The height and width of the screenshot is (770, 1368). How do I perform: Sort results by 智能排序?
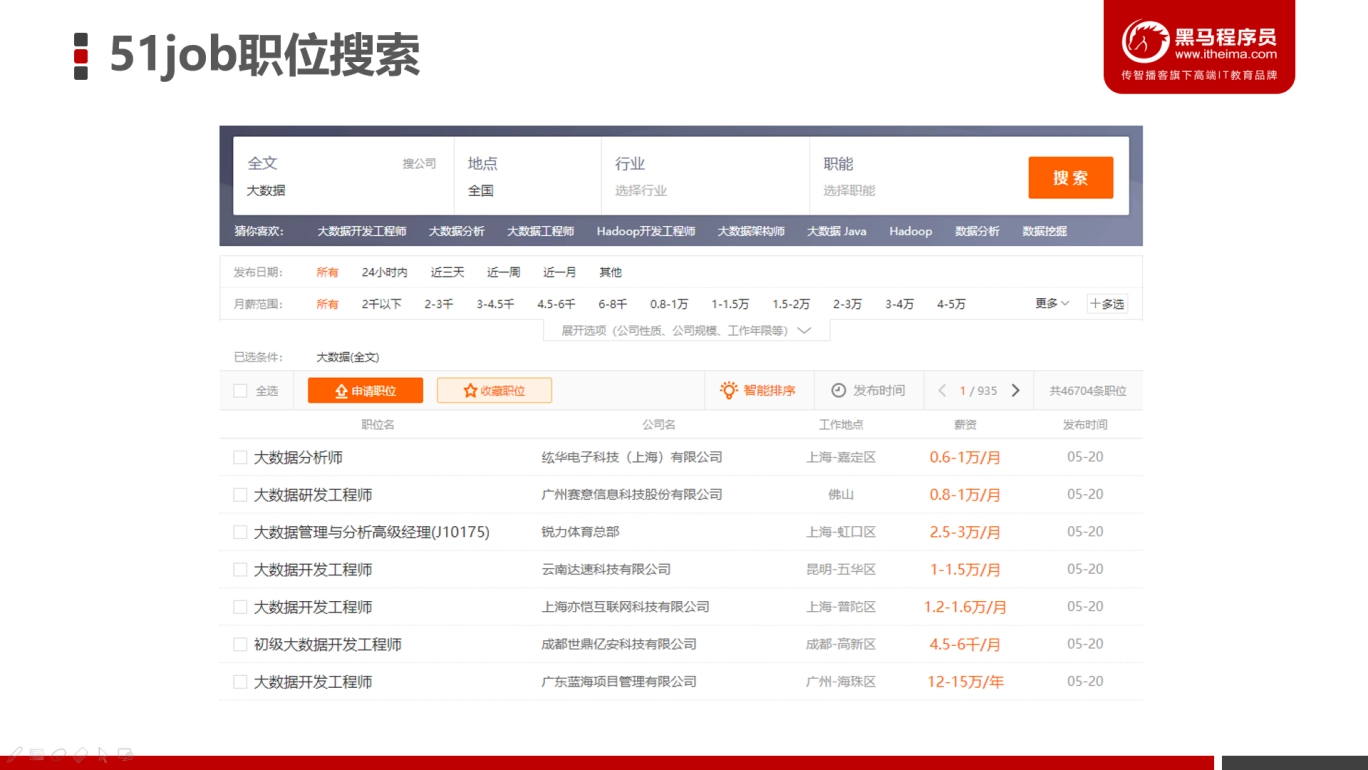click(x=758, y=391)
